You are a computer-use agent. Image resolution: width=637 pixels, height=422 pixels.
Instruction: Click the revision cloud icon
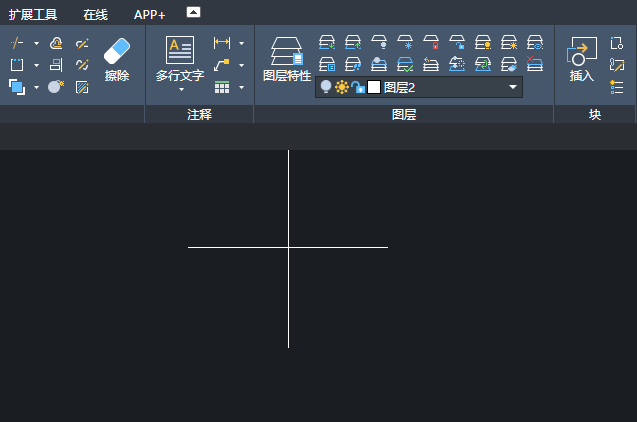56,43
